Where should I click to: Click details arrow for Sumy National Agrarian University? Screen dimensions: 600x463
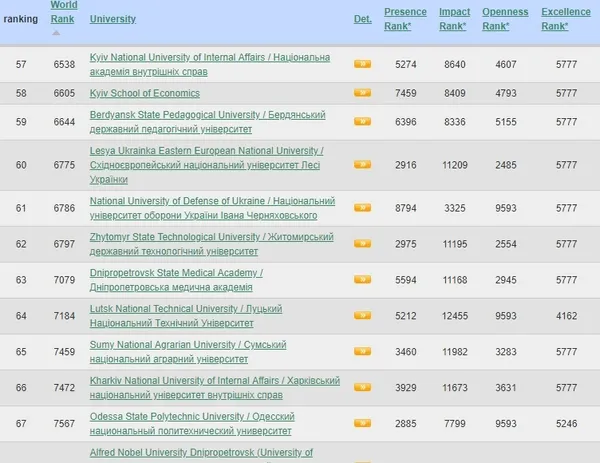pyautogui.click(x=362, y=352)
